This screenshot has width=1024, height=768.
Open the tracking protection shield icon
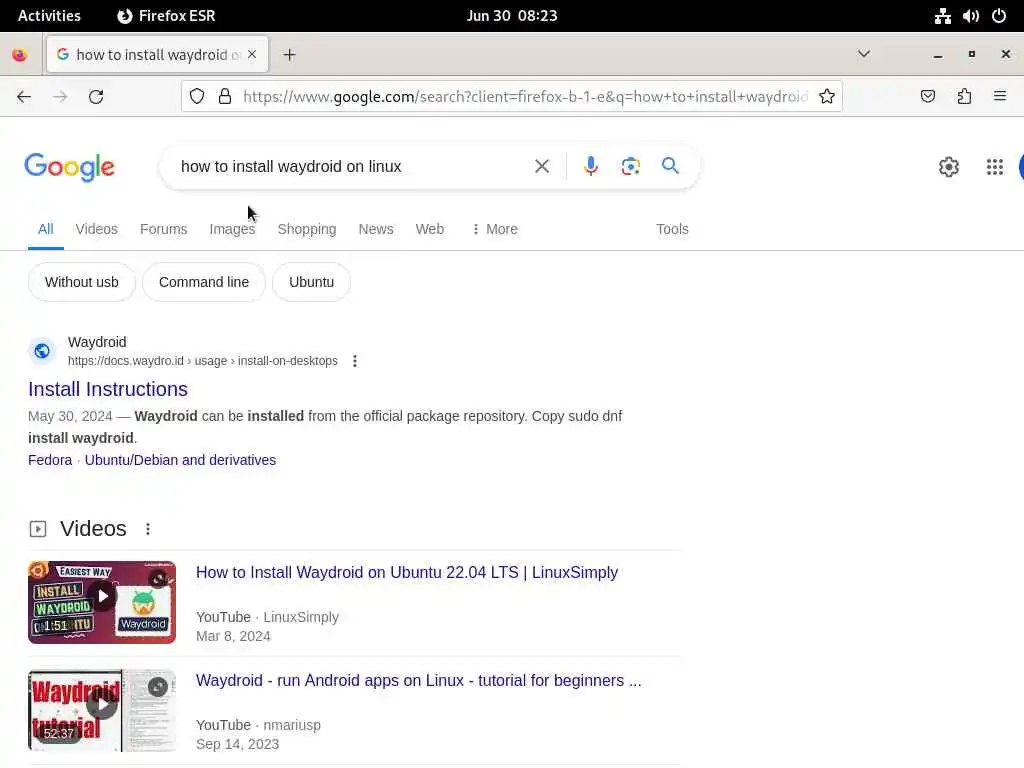(x=197, y=97)
